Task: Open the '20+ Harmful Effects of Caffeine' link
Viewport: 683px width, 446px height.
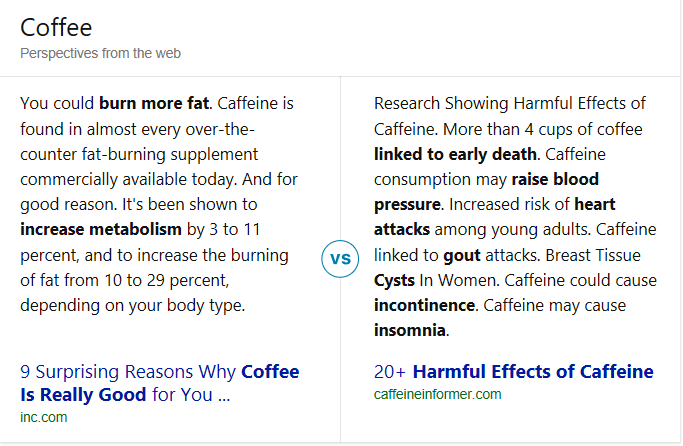Action: coord(513,372)
